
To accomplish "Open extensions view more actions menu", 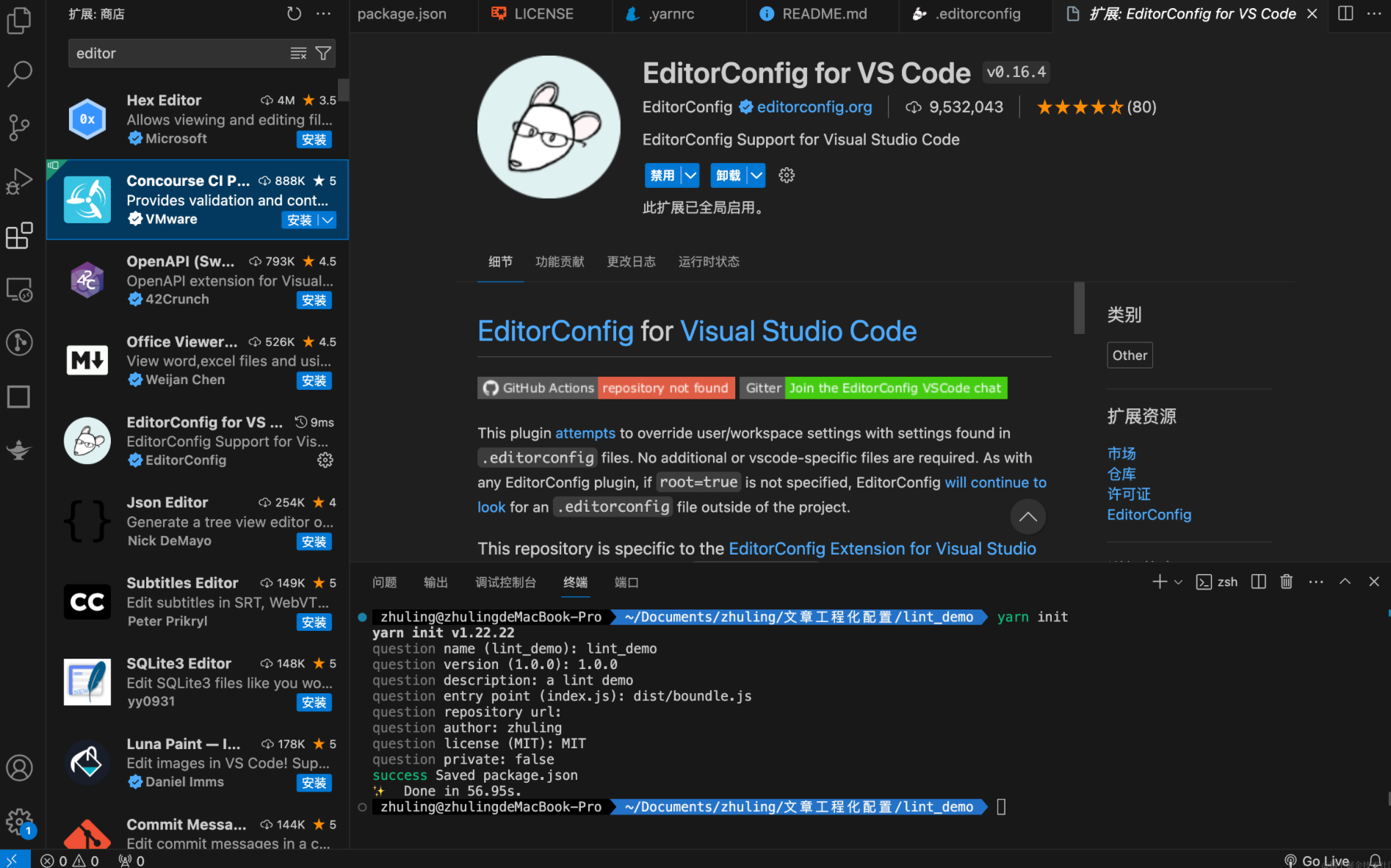I will click(x=323, y=14).
